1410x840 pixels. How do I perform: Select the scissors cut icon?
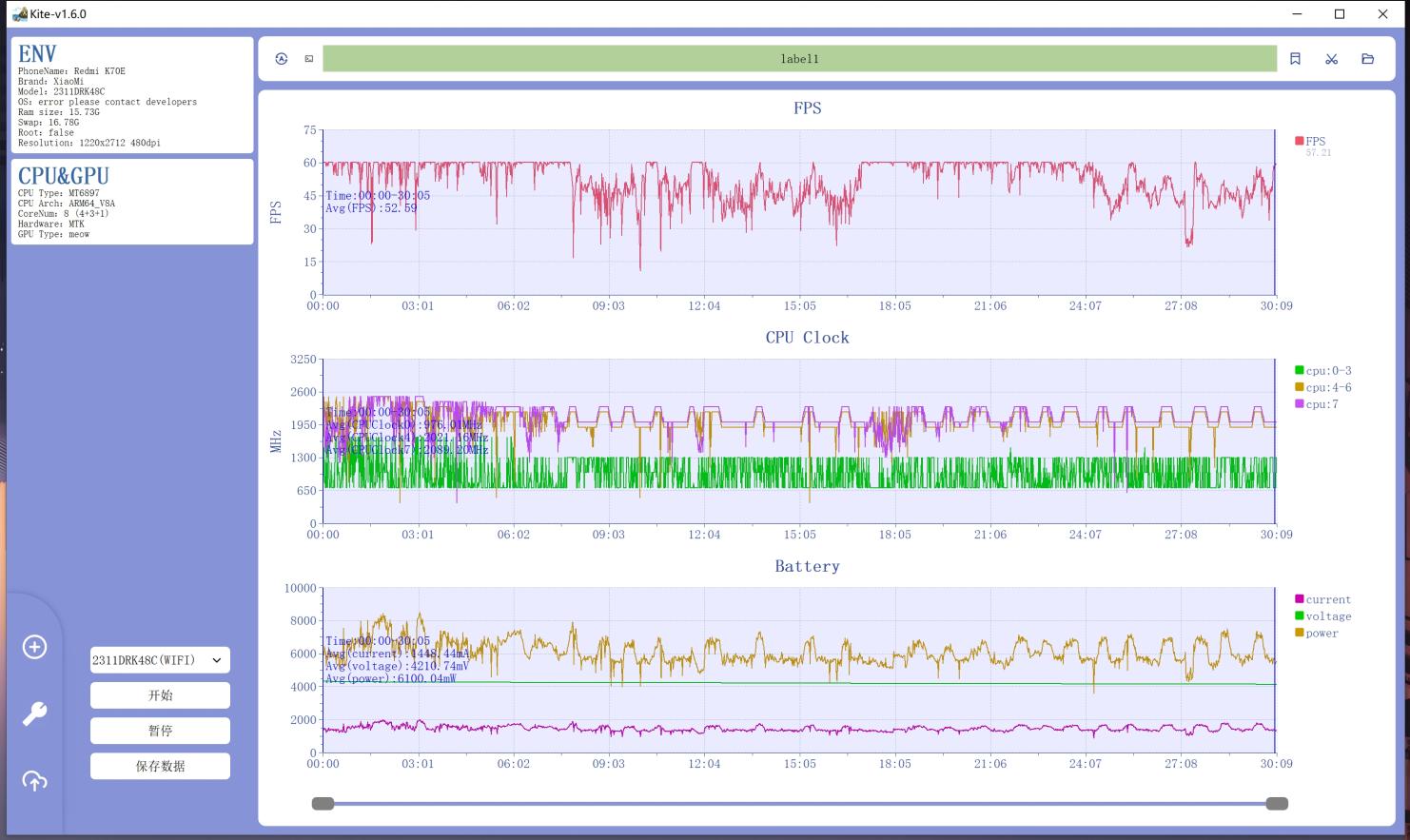pyautogui.click(x=1331, y=59)
